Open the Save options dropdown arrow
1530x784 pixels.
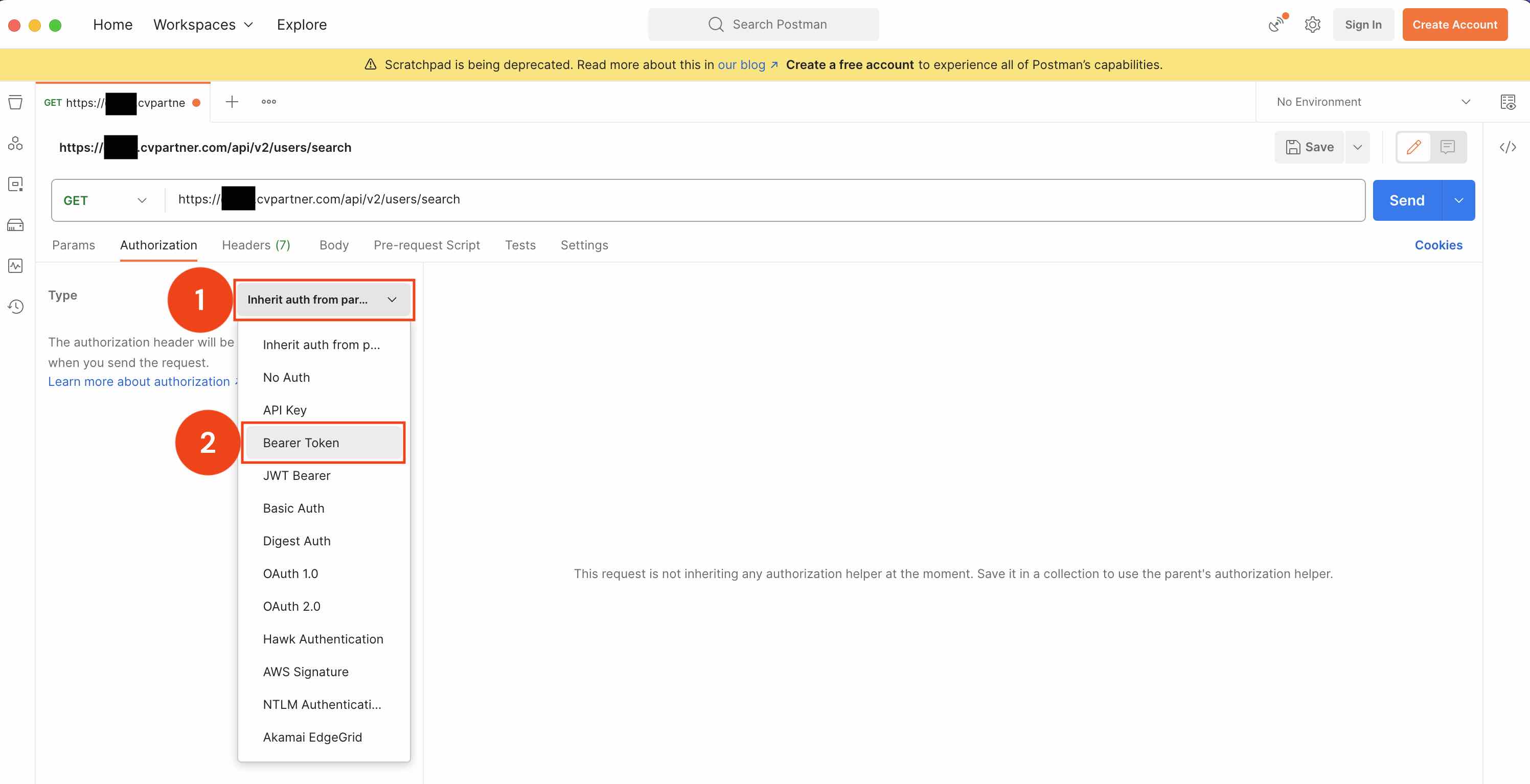click(x=1357, y=147)
